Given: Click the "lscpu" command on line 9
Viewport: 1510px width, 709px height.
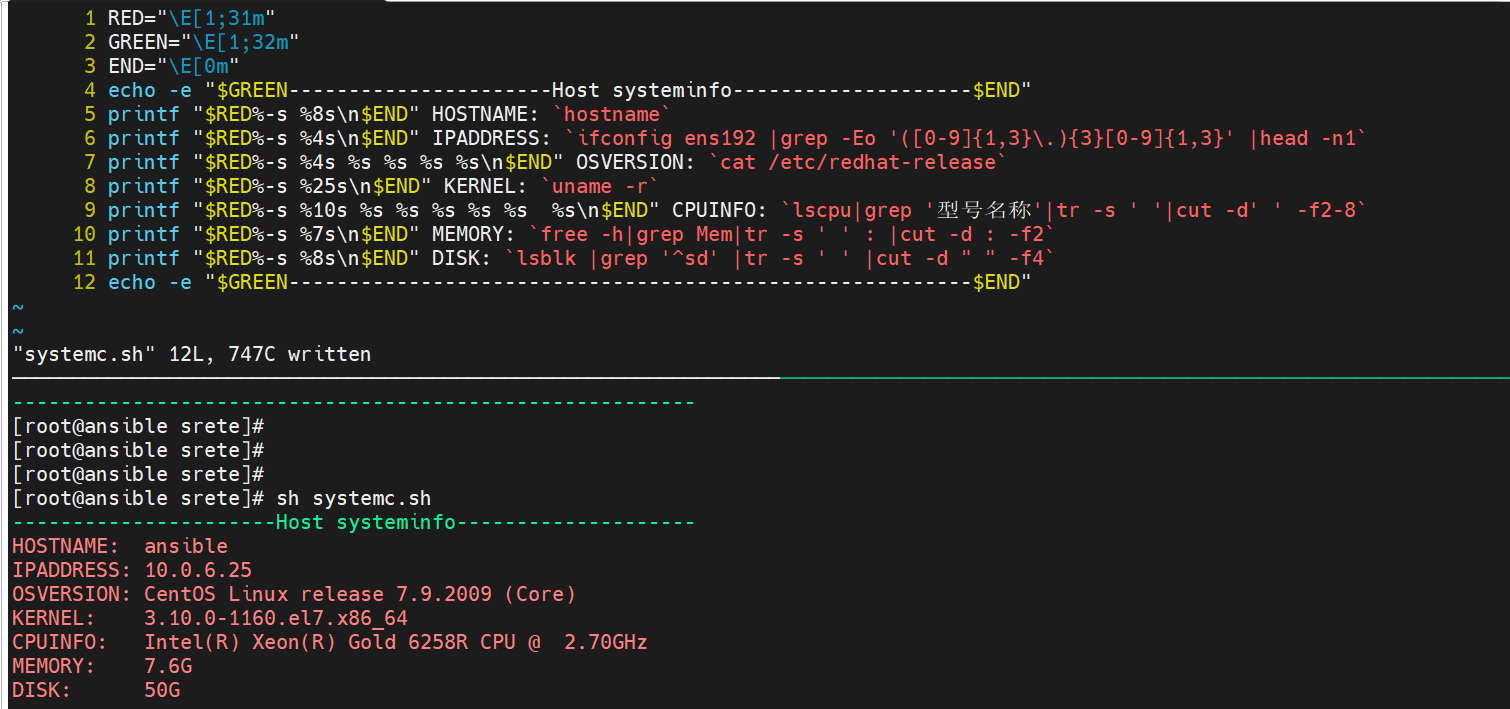Looking at the screenshot, I should click(x=822, y=210).
